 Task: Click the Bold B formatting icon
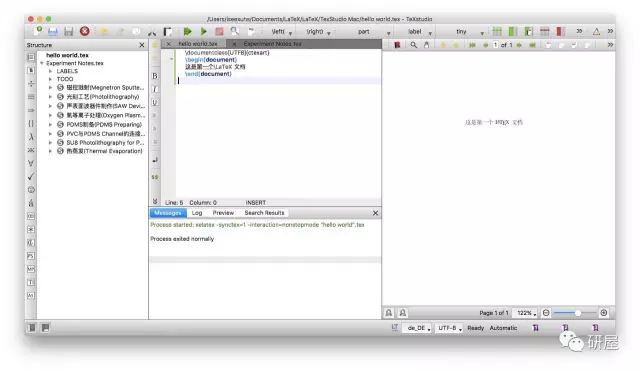pos(155,76)
